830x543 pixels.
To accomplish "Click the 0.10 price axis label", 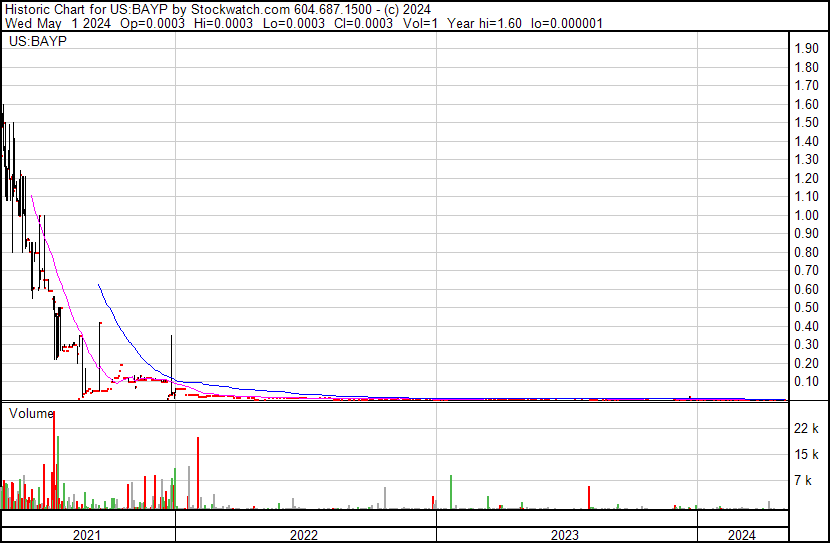I will [806, 382].
